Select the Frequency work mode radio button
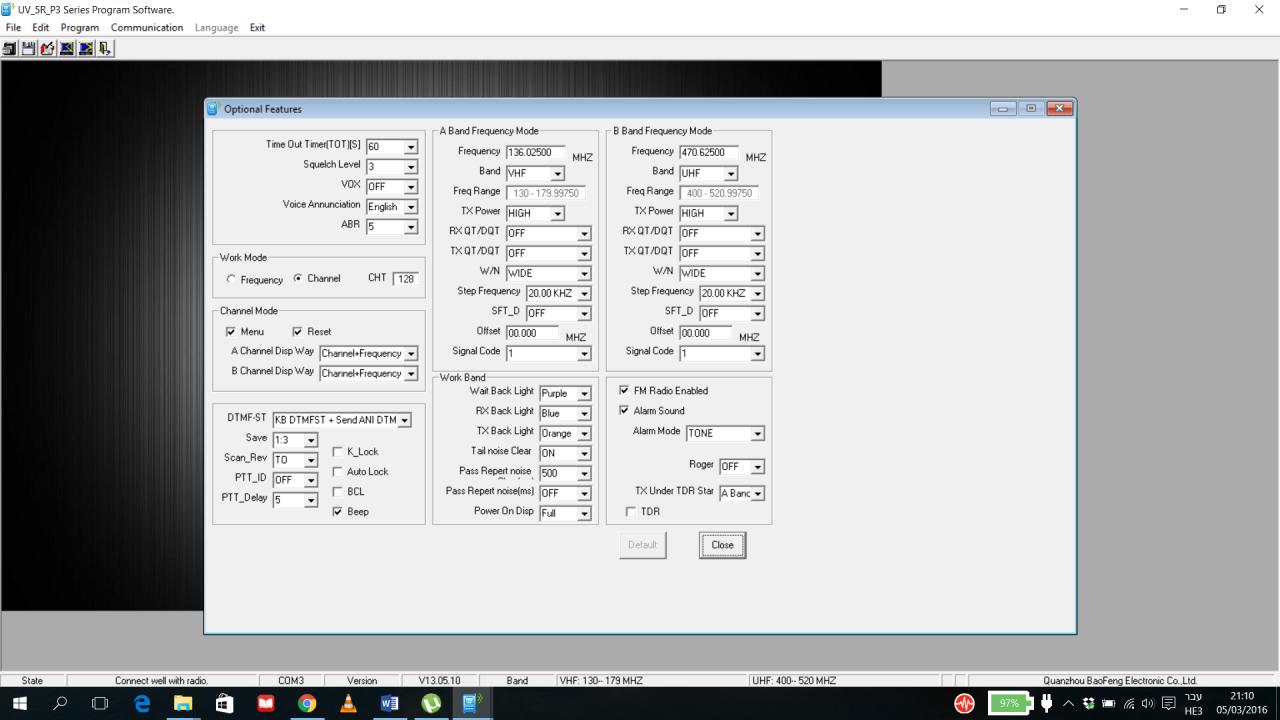This screenshot has height=720, width=1280. (x=232, y=280)
